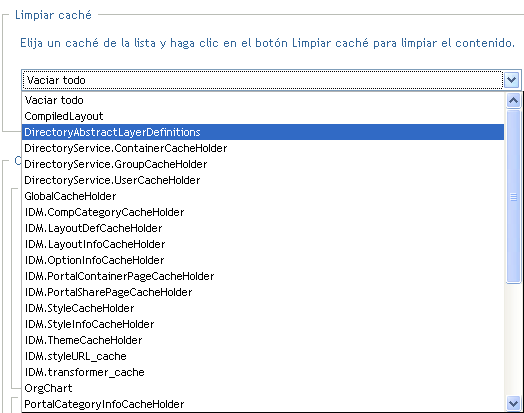Select CompiledLayout from the list
This screenshot has height=413, width=524.
263,116
